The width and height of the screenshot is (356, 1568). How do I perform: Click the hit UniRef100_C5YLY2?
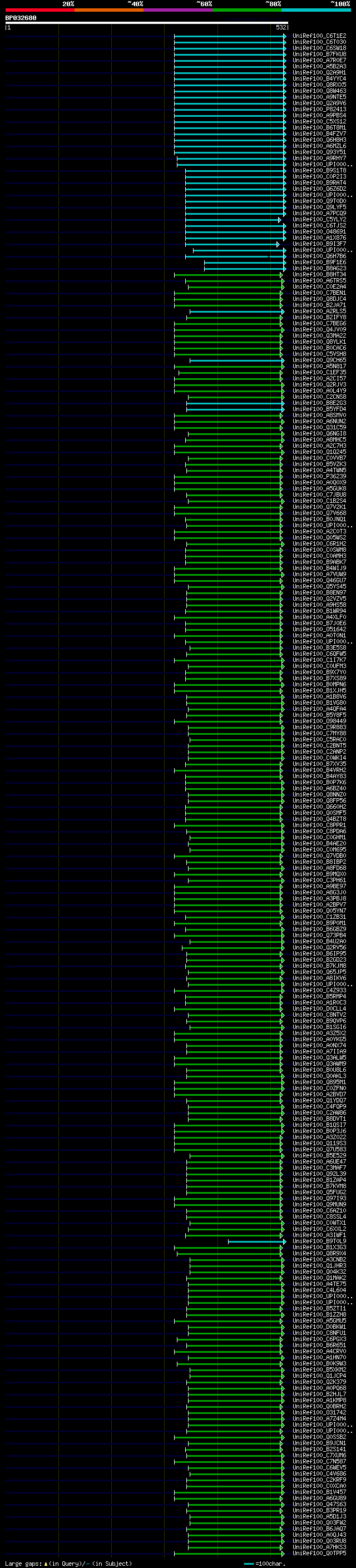click(319, 220)
